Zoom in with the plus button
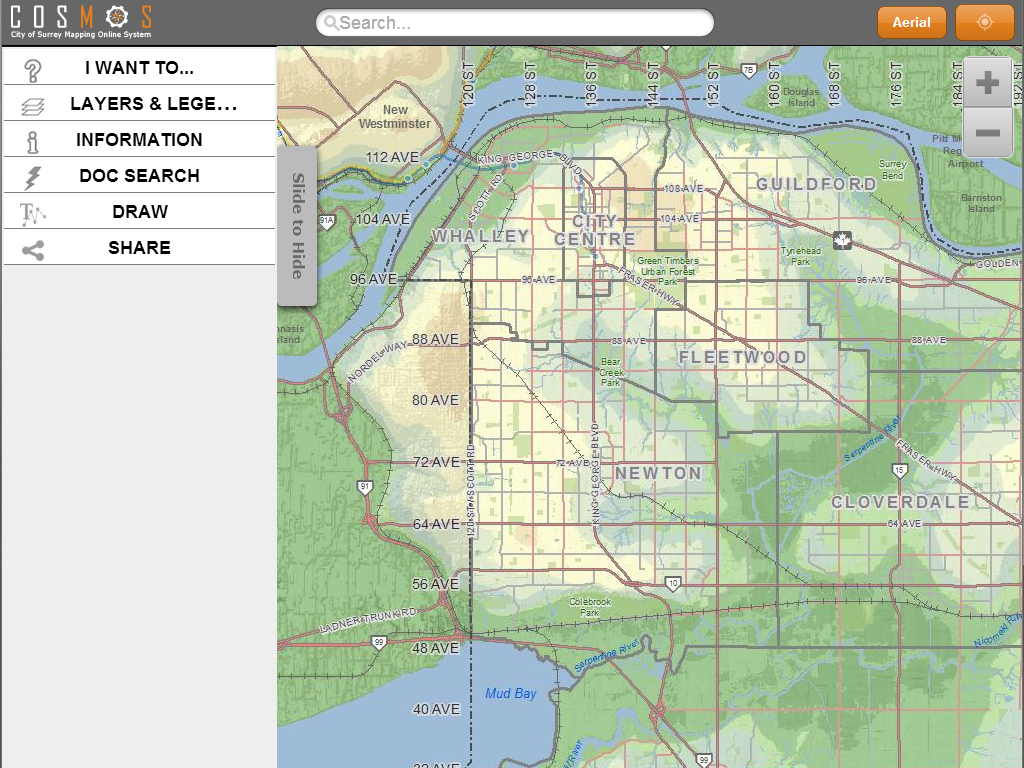 point(987,83)
